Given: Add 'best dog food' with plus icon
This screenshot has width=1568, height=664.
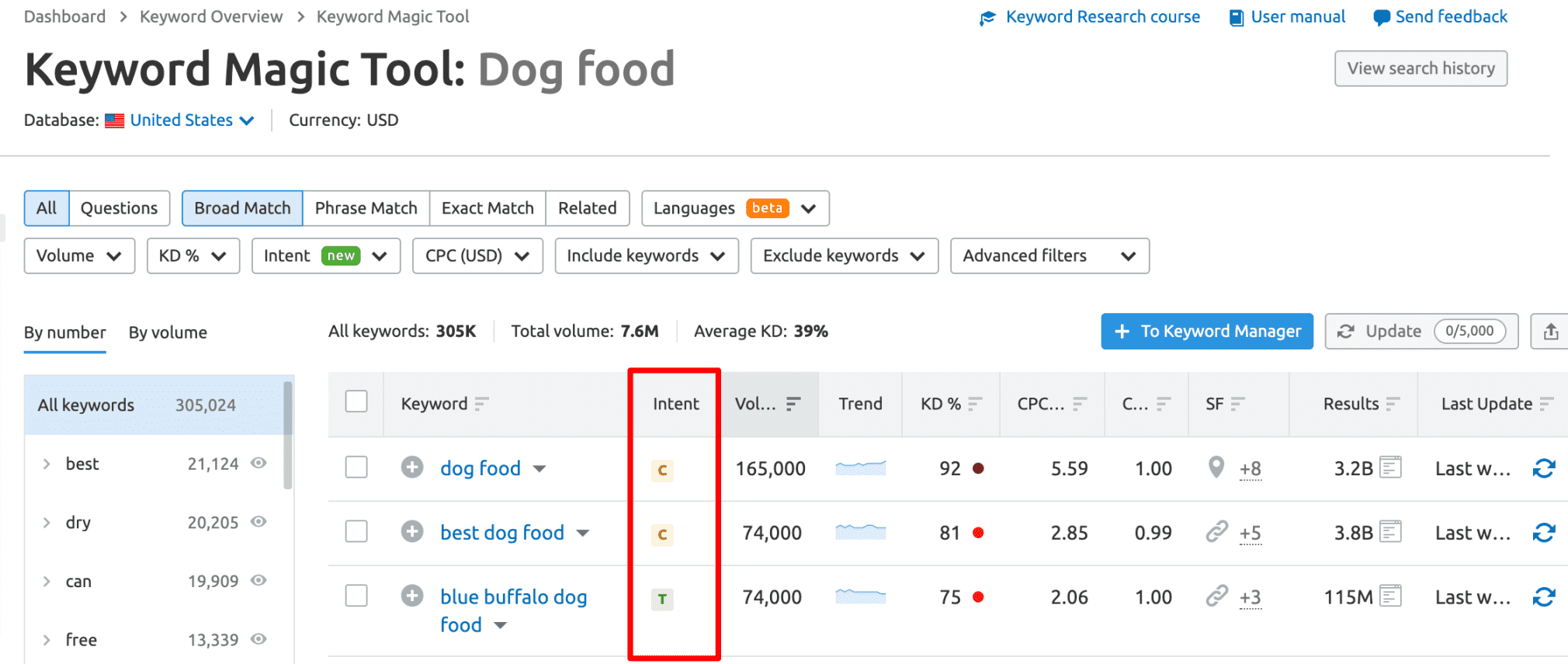Looking at the screenshot, I should coord(412,531).
